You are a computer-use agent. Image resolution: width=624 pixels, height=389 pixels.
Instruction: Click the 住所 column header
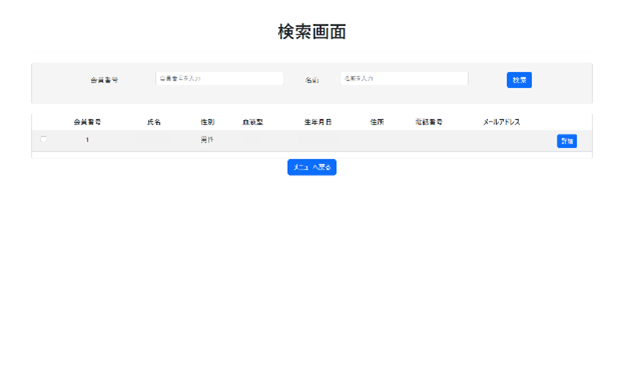pos(377,122)
